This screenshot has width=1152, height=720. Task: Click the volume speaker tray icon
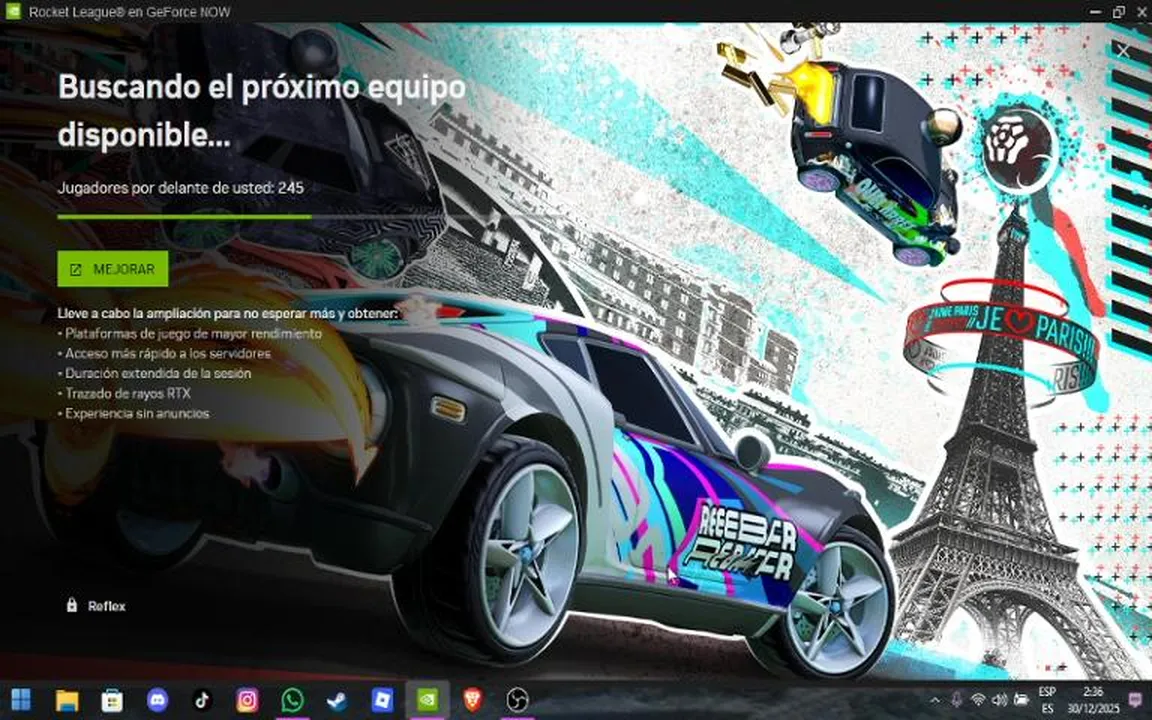coord(999,700)
